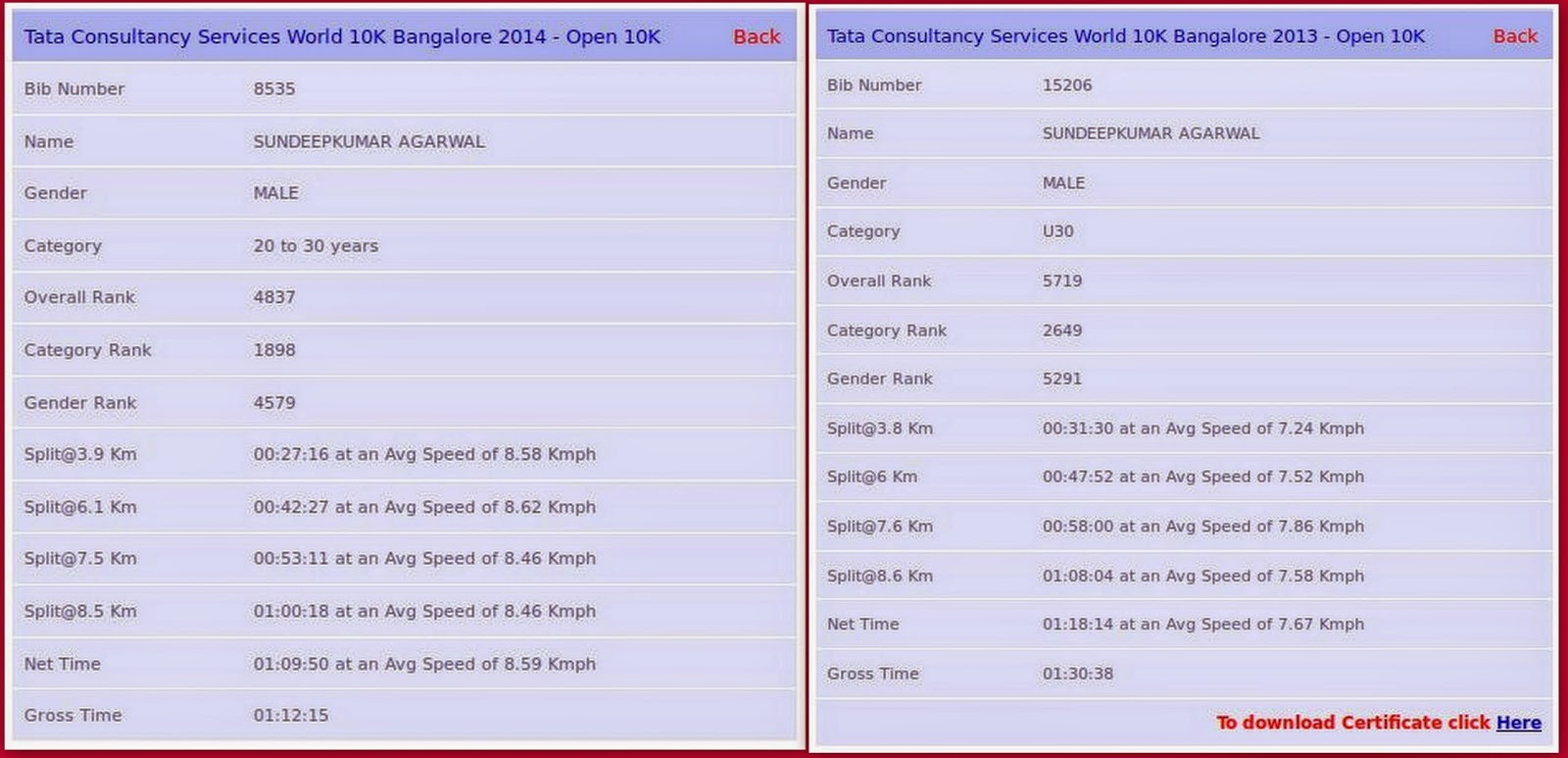The image size is (1568, 758).
Task: Click Split@7.5 Km time 00:53:11
Action: (291, 558)
